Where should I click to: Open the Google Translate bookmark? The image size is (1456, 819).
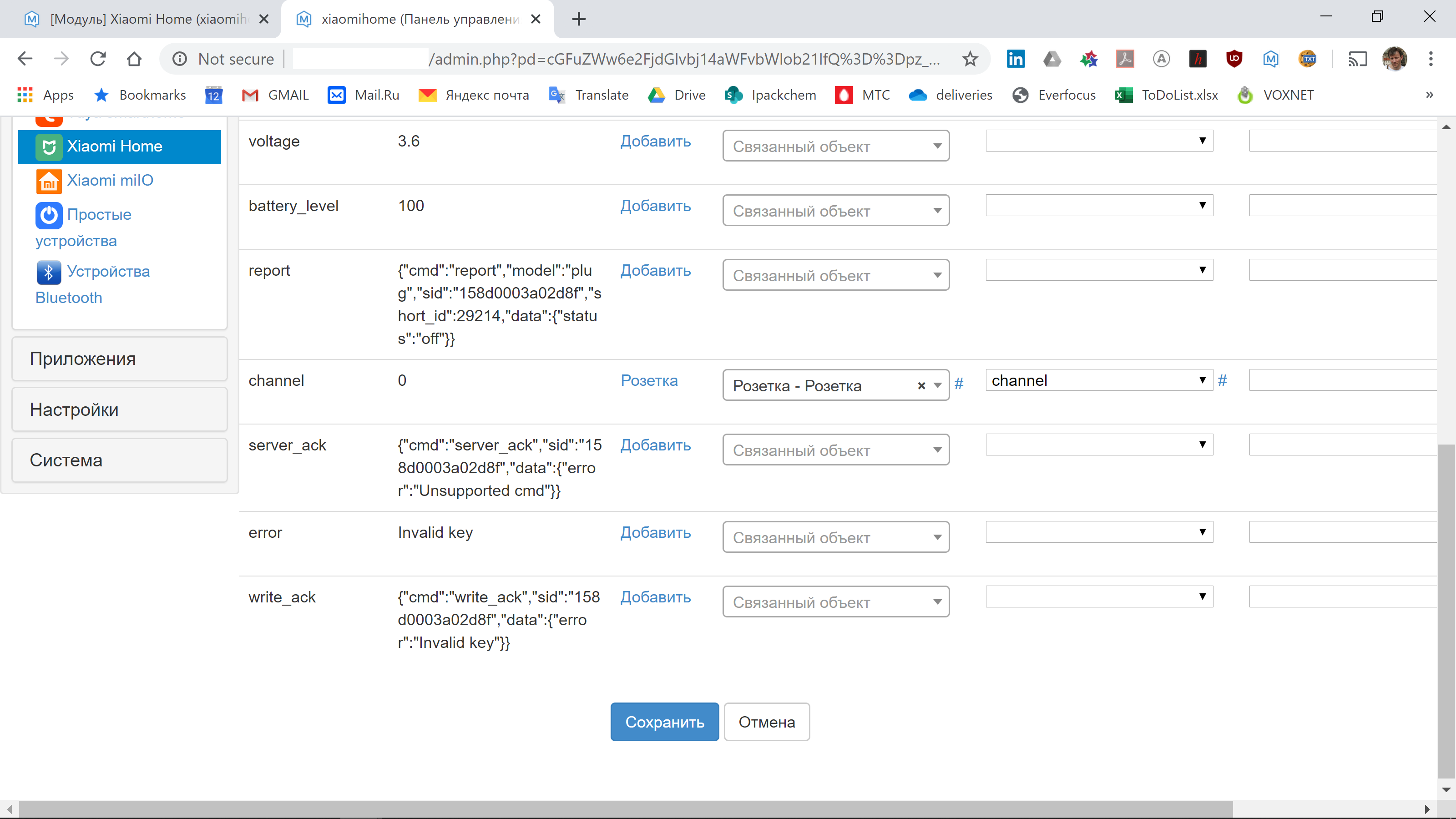pyautogui.click(x=588, y=95)
